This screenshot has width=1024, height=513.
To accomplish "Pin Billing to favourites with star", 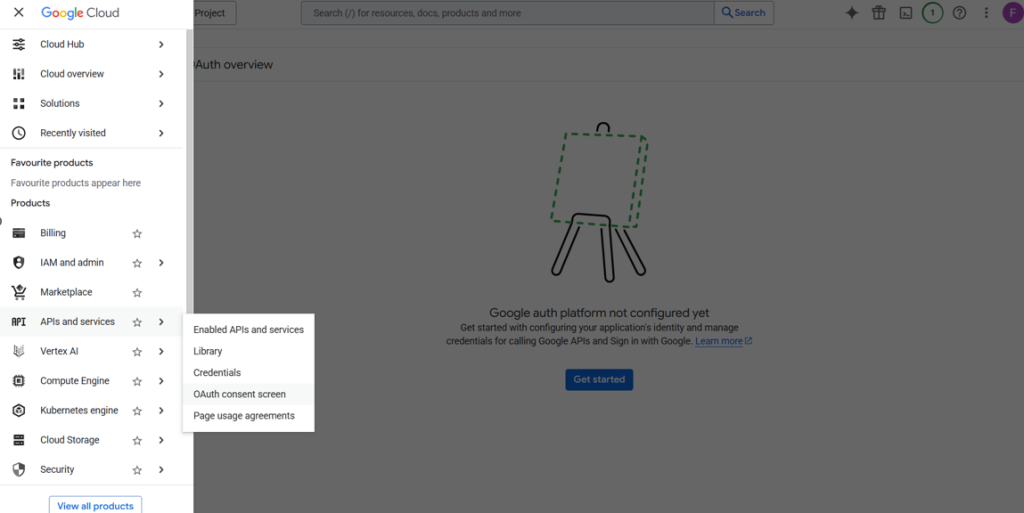I will pyautogui.click(x=137, y=234).
